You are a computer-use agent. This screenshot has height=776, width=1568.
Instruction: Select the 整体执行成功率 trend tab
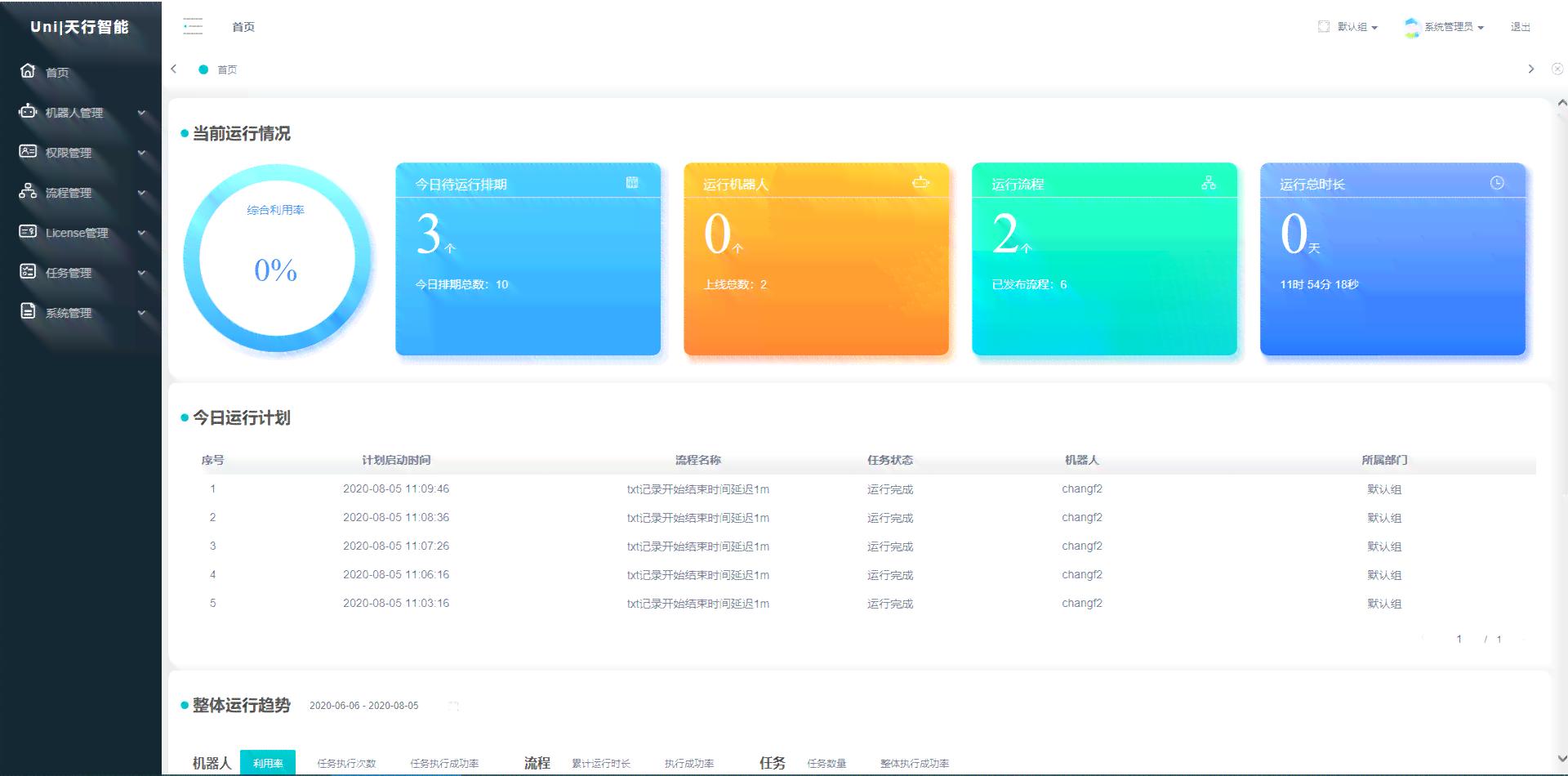(x=915, y=763)
